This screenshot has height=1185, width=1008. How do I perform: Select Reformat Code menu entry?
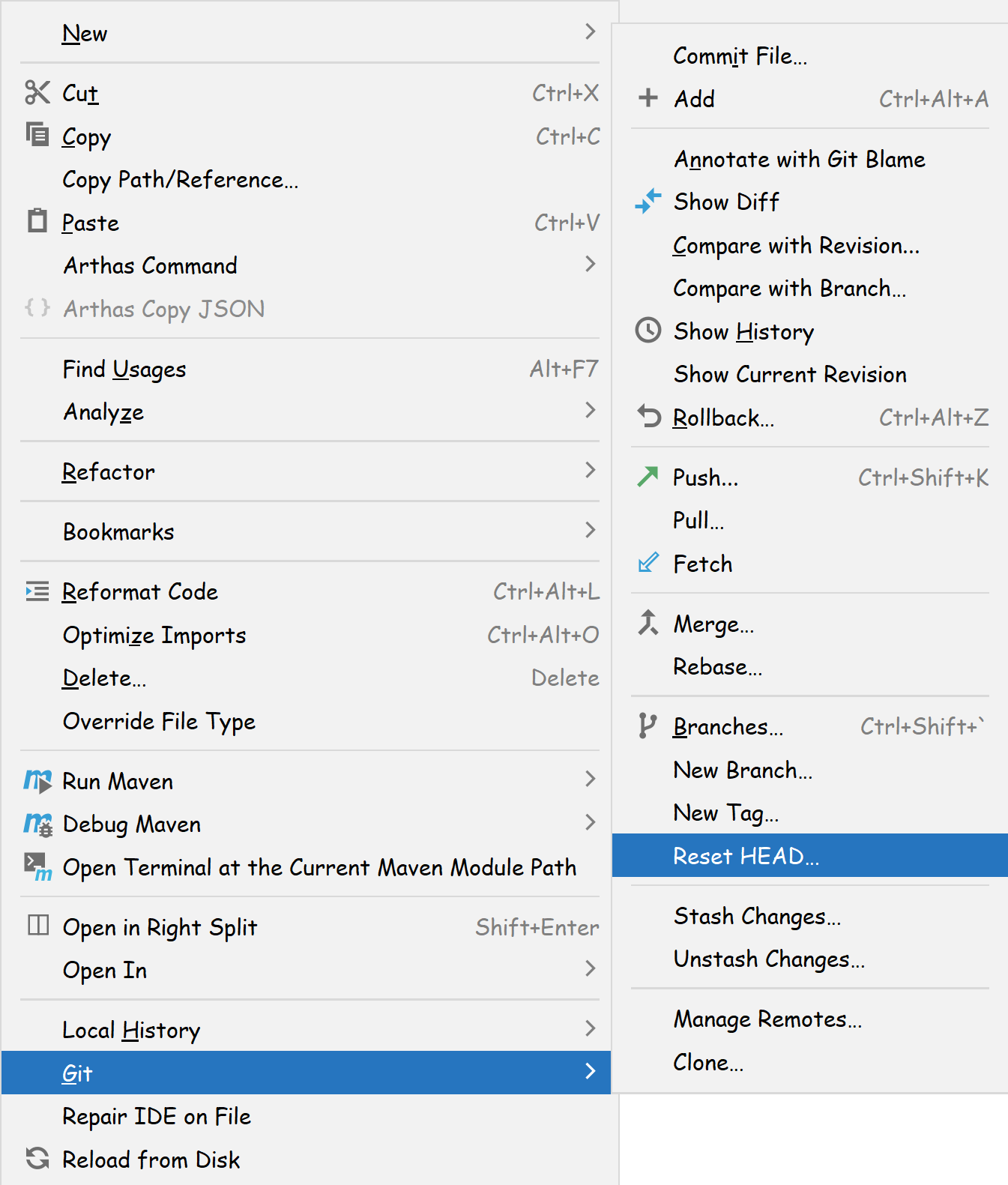140,592
